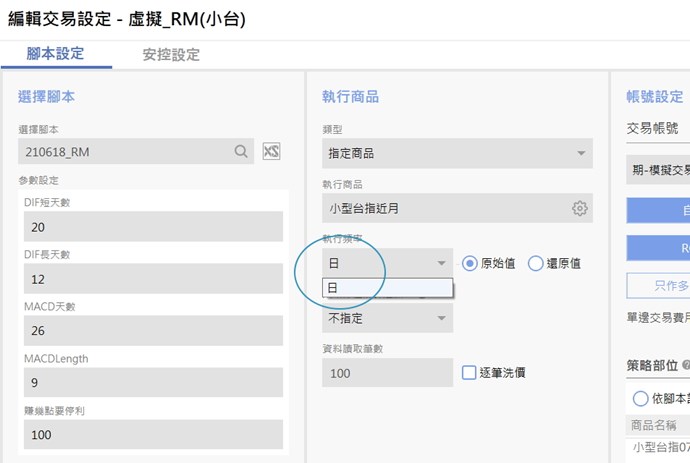Click the help icon beside 策略部位
The image size is (690, 463).
(x=686, y=364)
